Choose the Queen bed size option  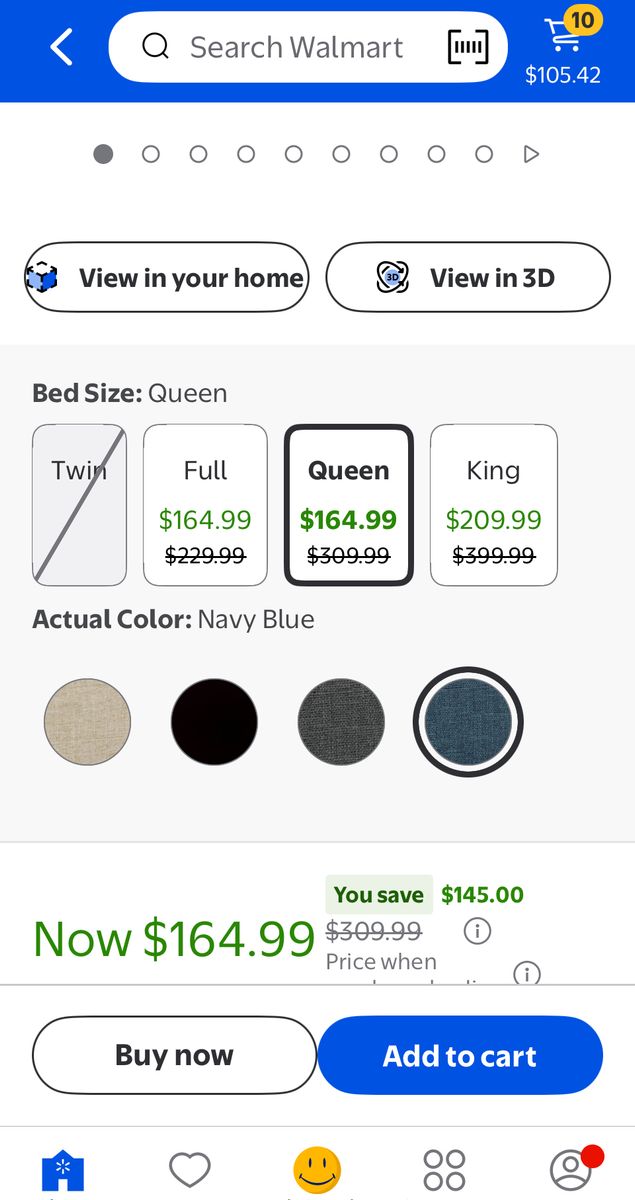[348, 505]
